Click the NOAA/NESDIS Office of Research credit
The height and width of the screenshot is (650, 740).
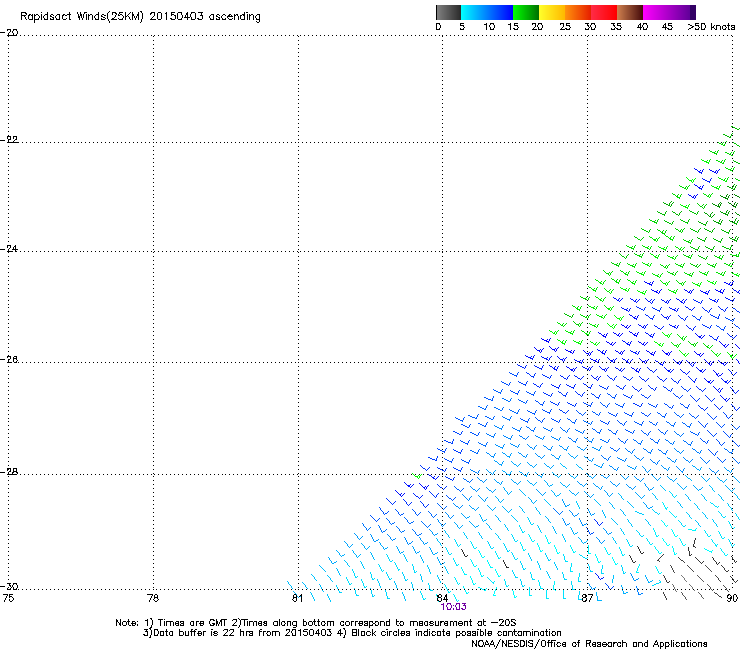[x=589, y=644]
